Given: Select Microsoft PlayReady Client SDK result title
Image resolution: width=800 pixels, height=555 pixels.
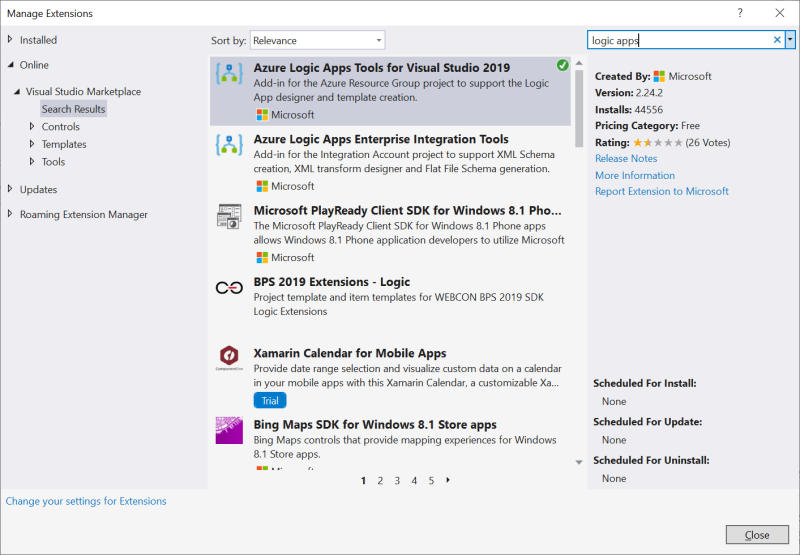Looking at the screenshot, I should coord(407,211).
